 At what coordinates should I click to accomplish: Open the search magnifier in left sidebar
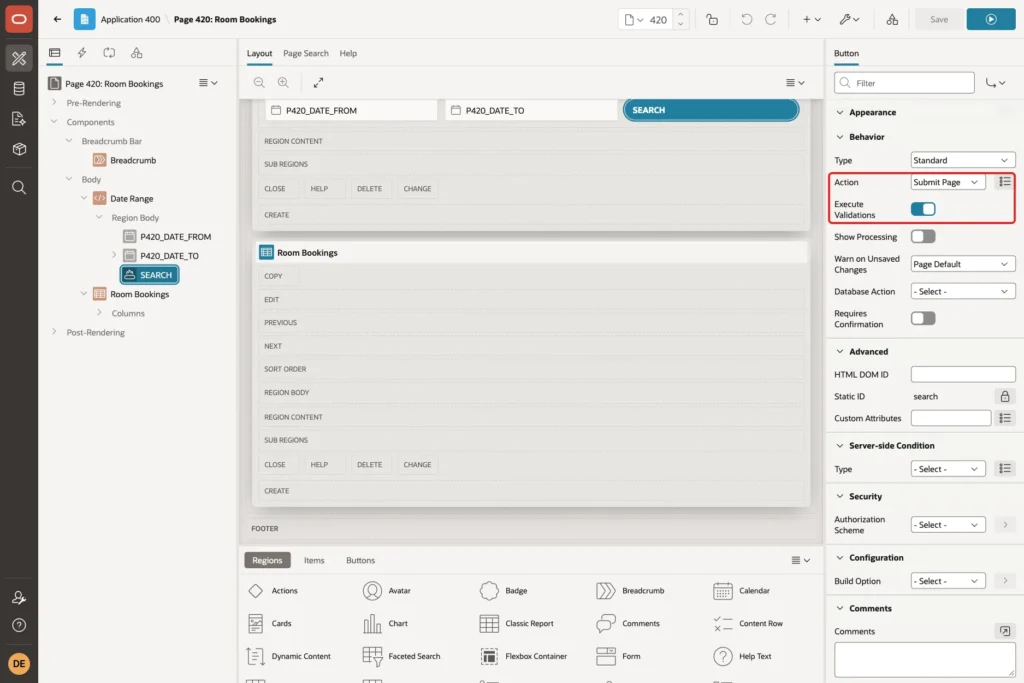point(19,188)
